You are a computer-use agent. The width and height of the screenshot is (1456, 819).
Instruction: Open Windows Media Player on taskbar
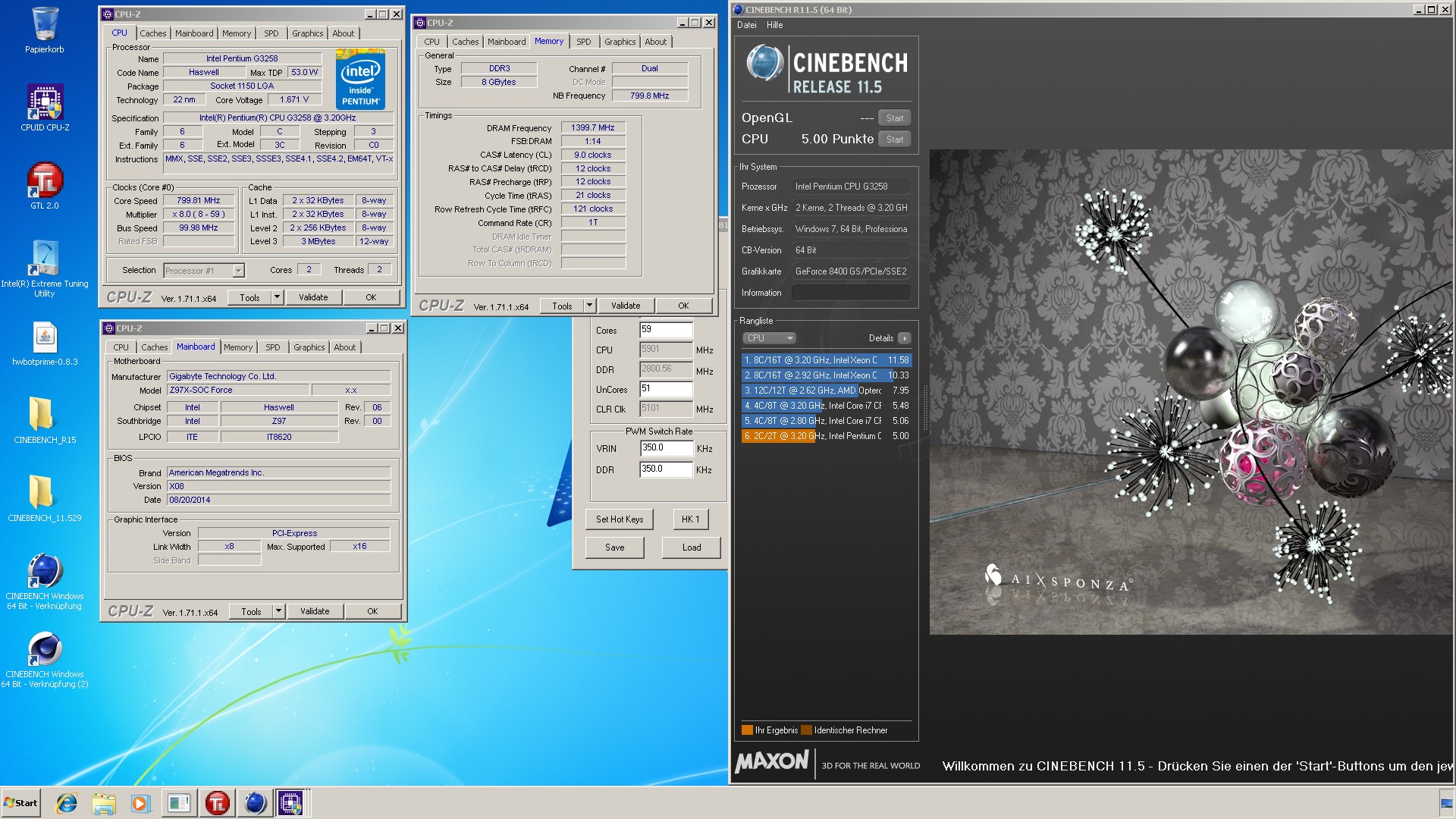pos(140,803)
